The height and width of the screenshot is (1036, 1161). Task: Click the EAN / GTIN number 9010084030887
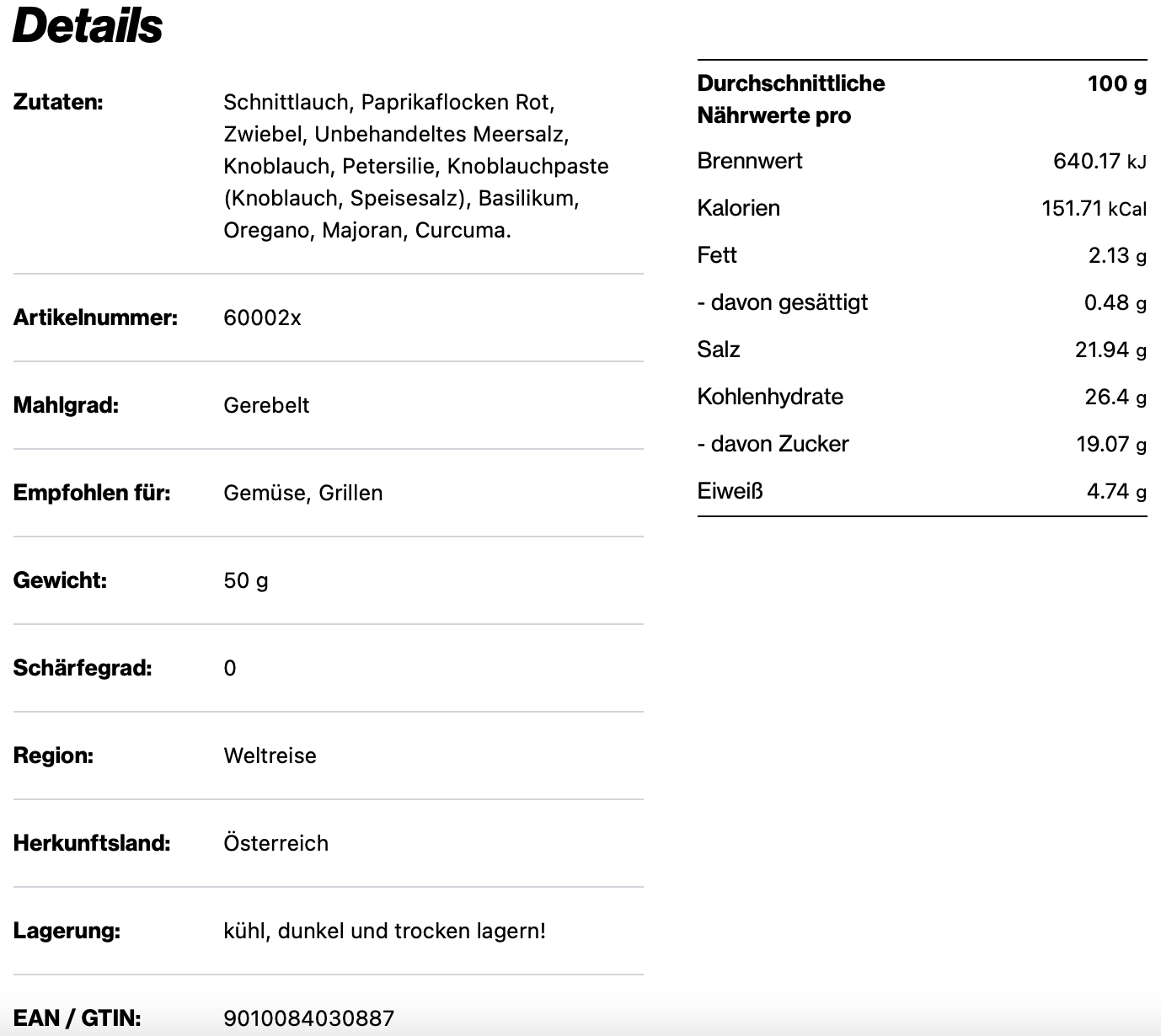[308, 1017]
